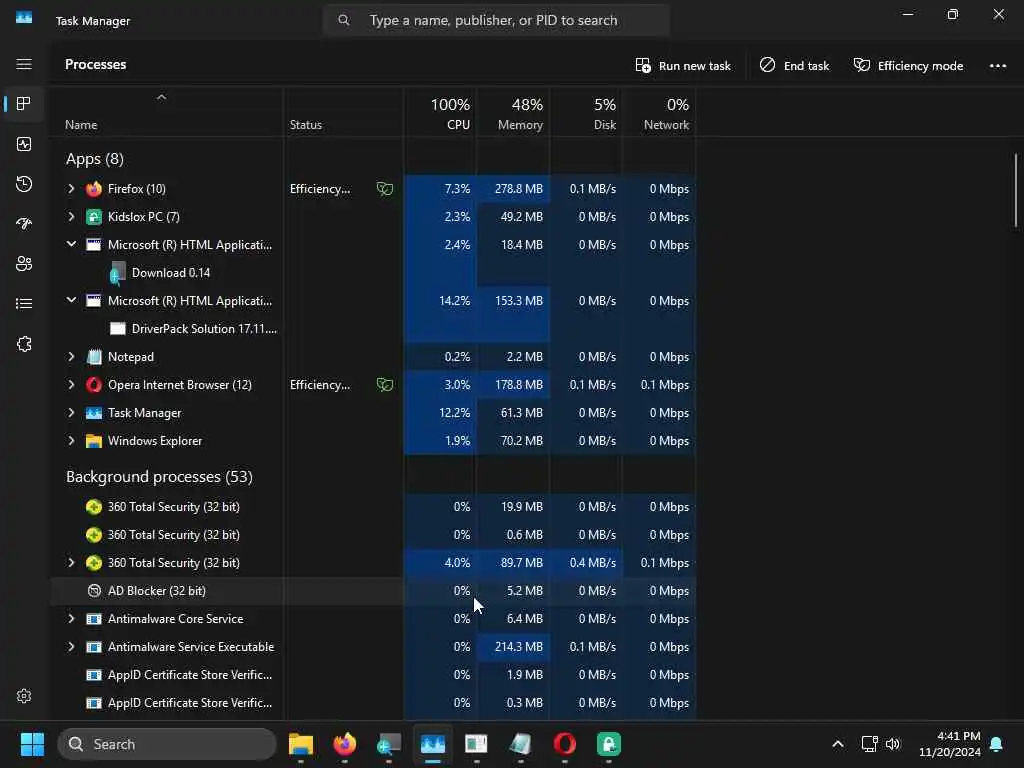
Task: Click the 214.3 MB memory cell
Action: [513, 647]
